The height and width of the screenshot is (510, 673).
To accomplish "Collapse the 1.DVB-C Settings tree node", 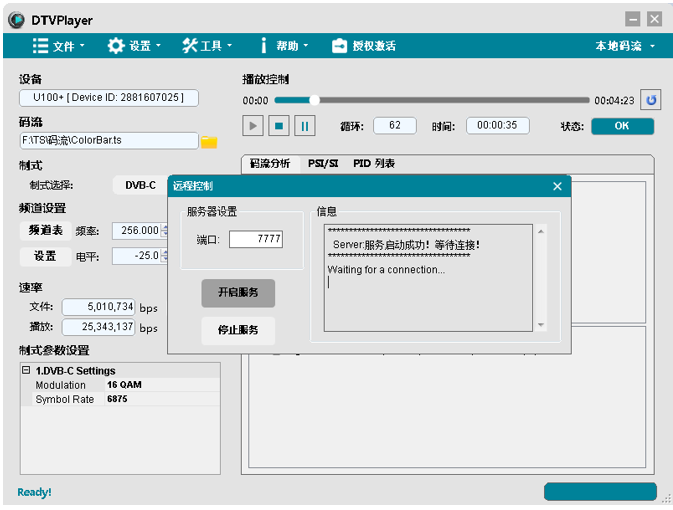I will [x=26, y=370].
